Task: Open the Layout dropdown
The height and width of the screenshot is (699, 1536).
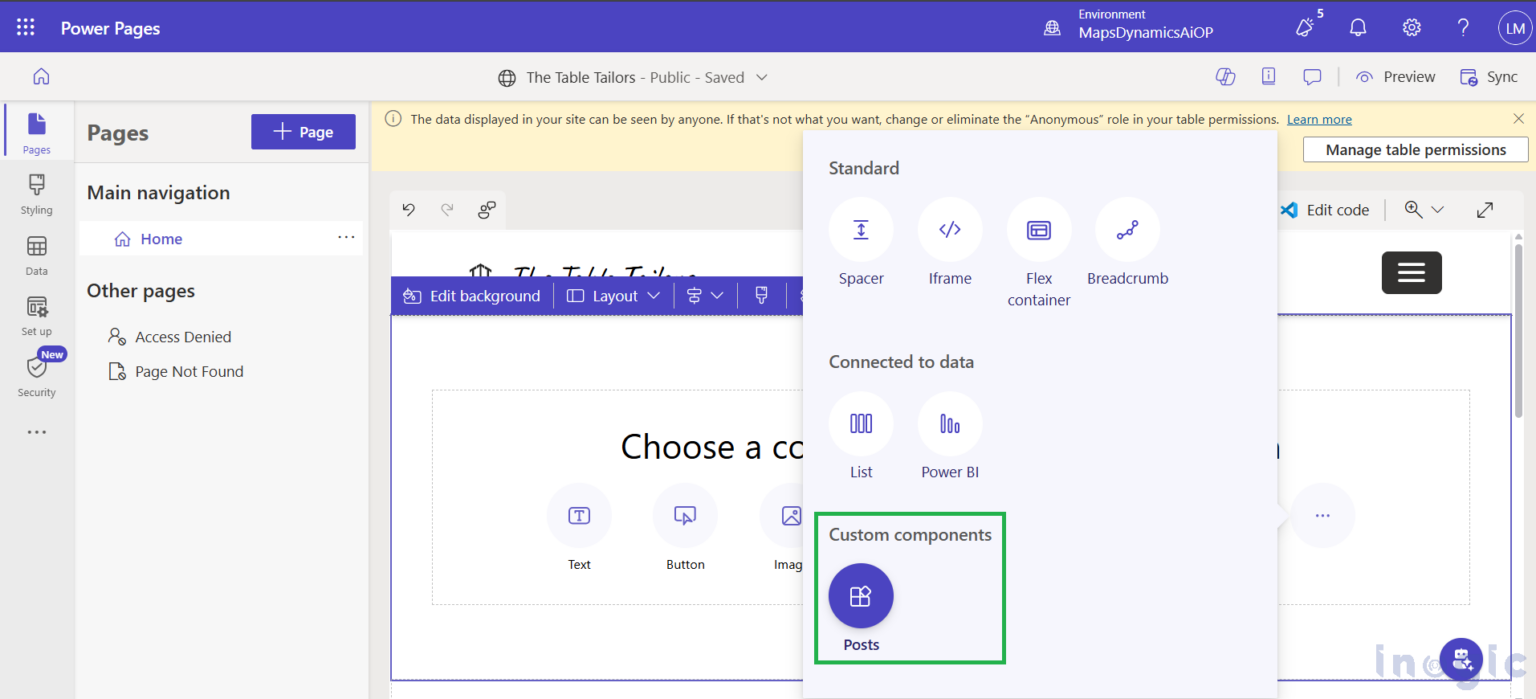Action: tap(612, 295)
